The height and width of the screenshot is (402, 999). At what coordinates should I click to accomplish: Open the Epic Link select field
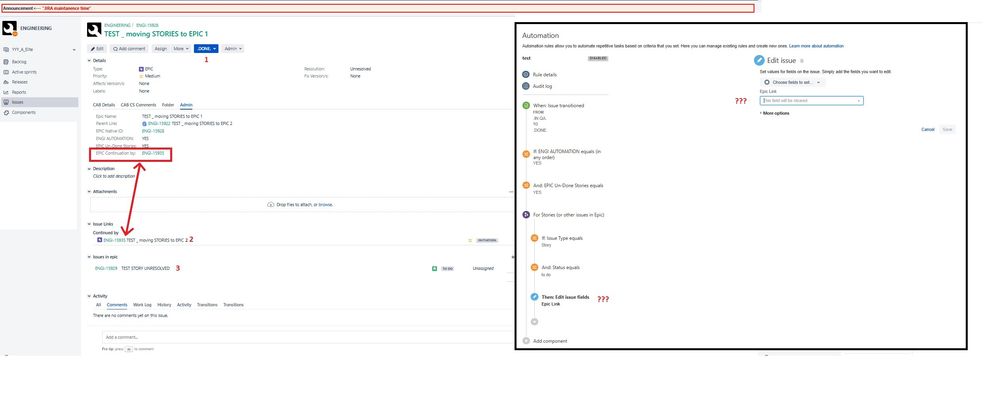pos(812,101)
